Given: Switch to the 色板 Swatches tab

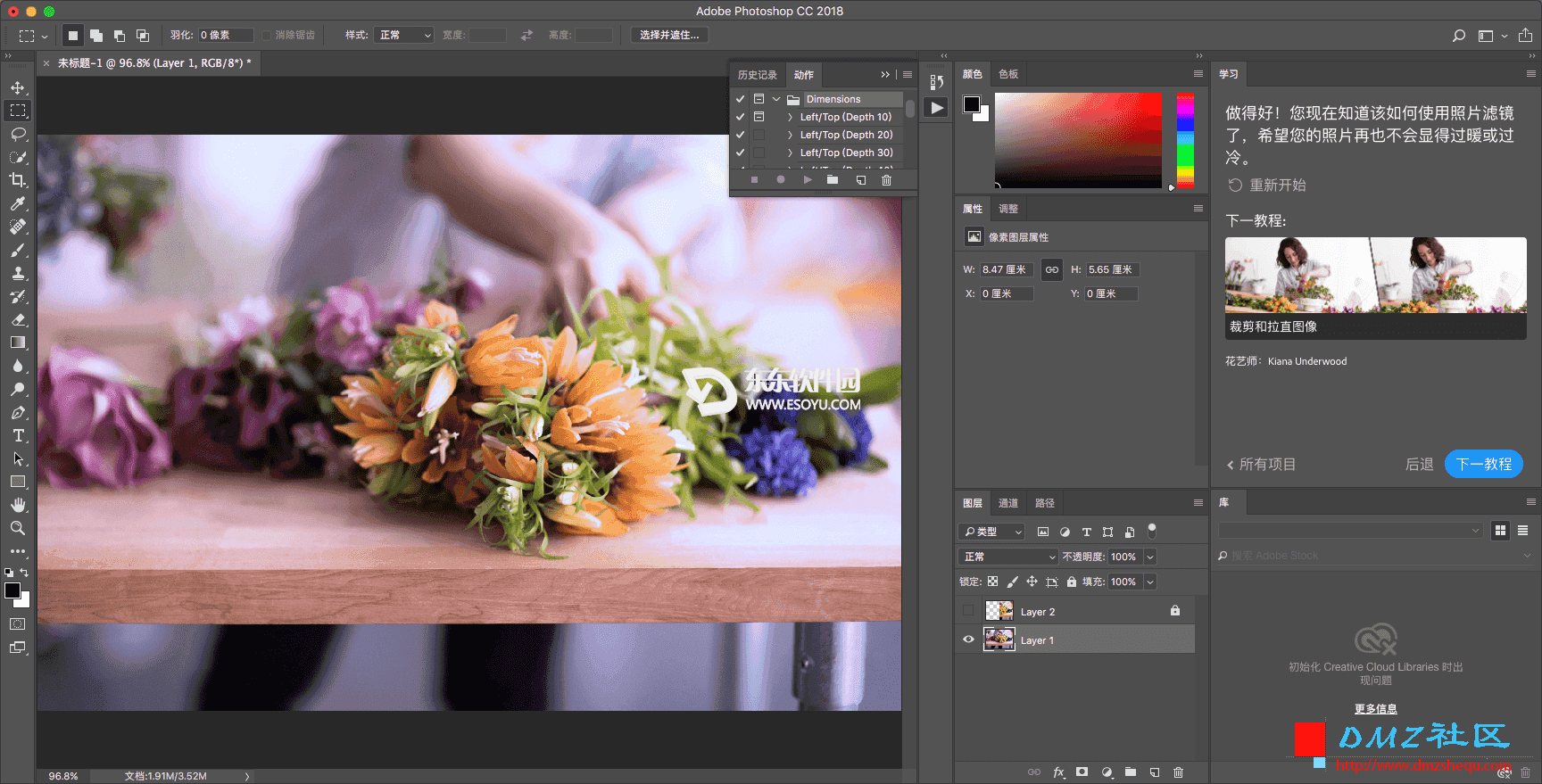Looking at the screenshot, I should point(1008,74).
